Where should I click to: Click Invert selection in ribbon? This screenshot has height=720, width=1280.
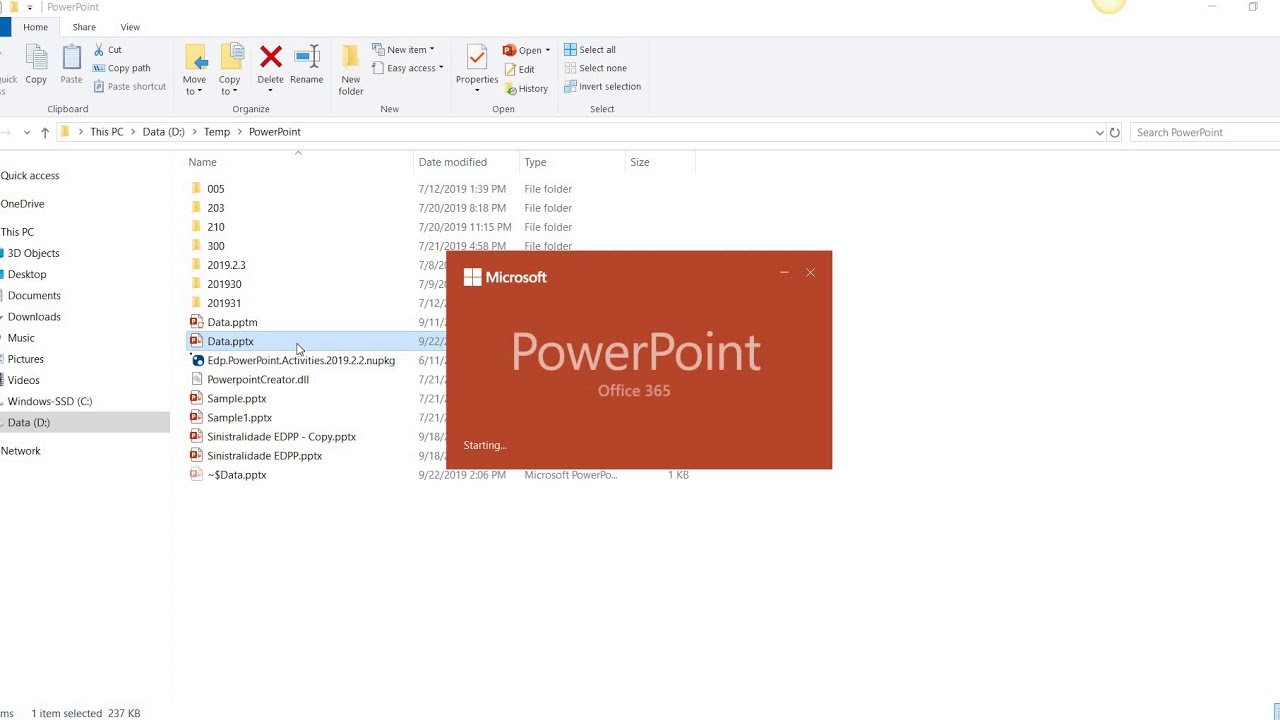[602, 87]
